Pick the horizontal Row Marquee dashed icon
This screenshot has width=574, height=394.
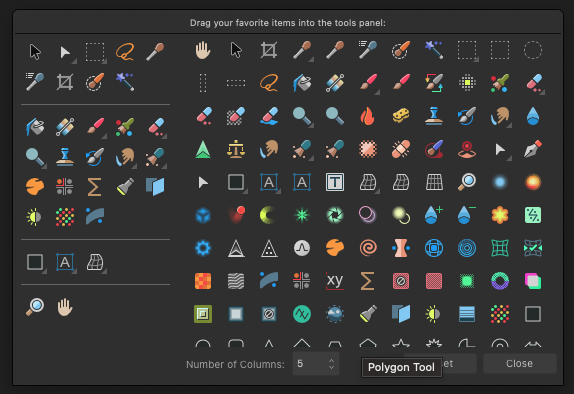[236, 83]
